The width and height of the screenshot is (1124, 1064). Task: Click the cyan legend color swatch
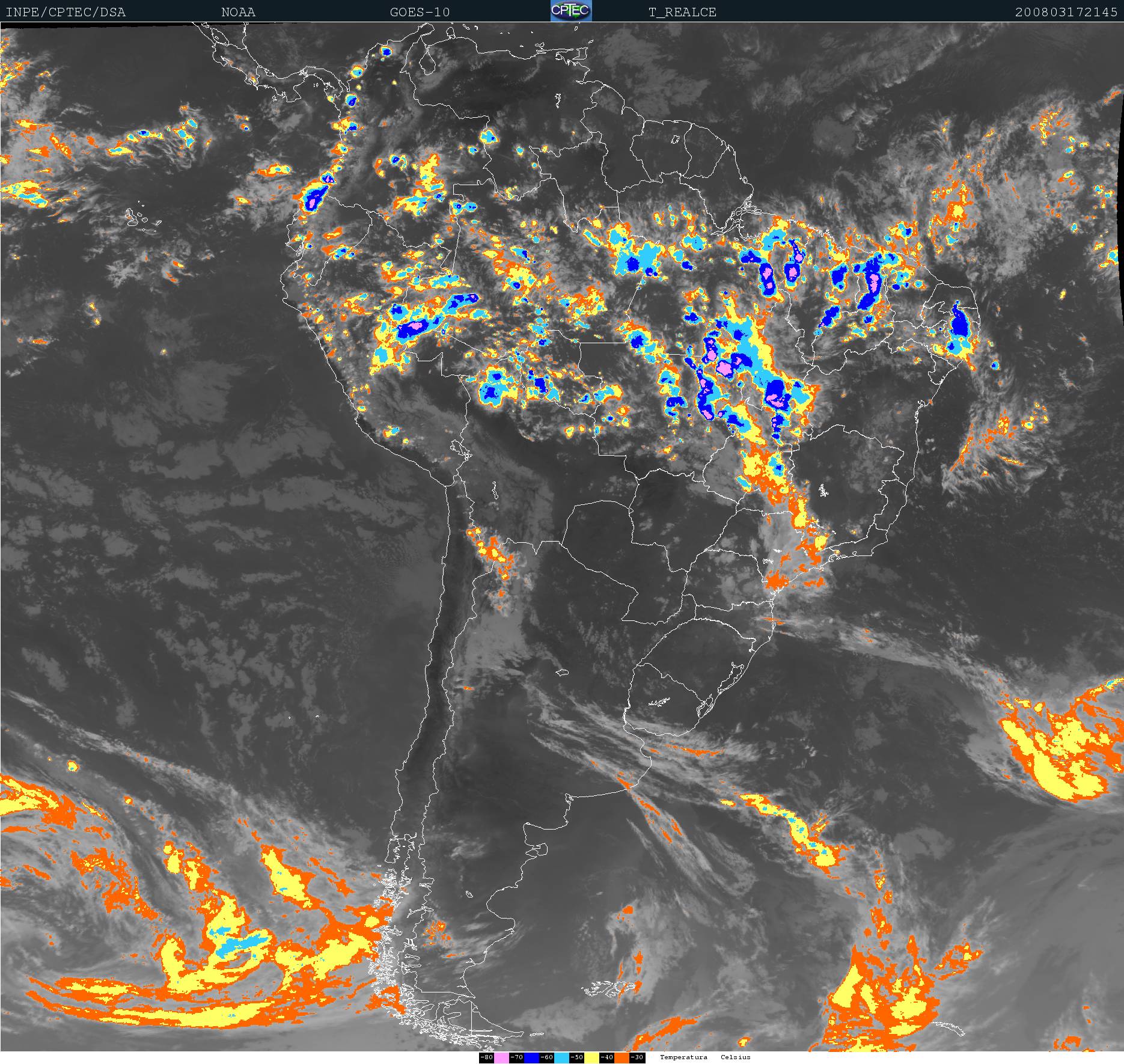561,1057
